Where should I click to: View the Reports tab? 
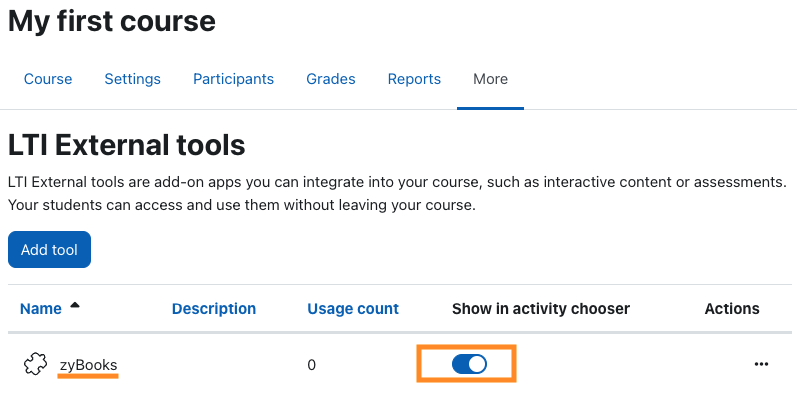[x=414, y=79]
